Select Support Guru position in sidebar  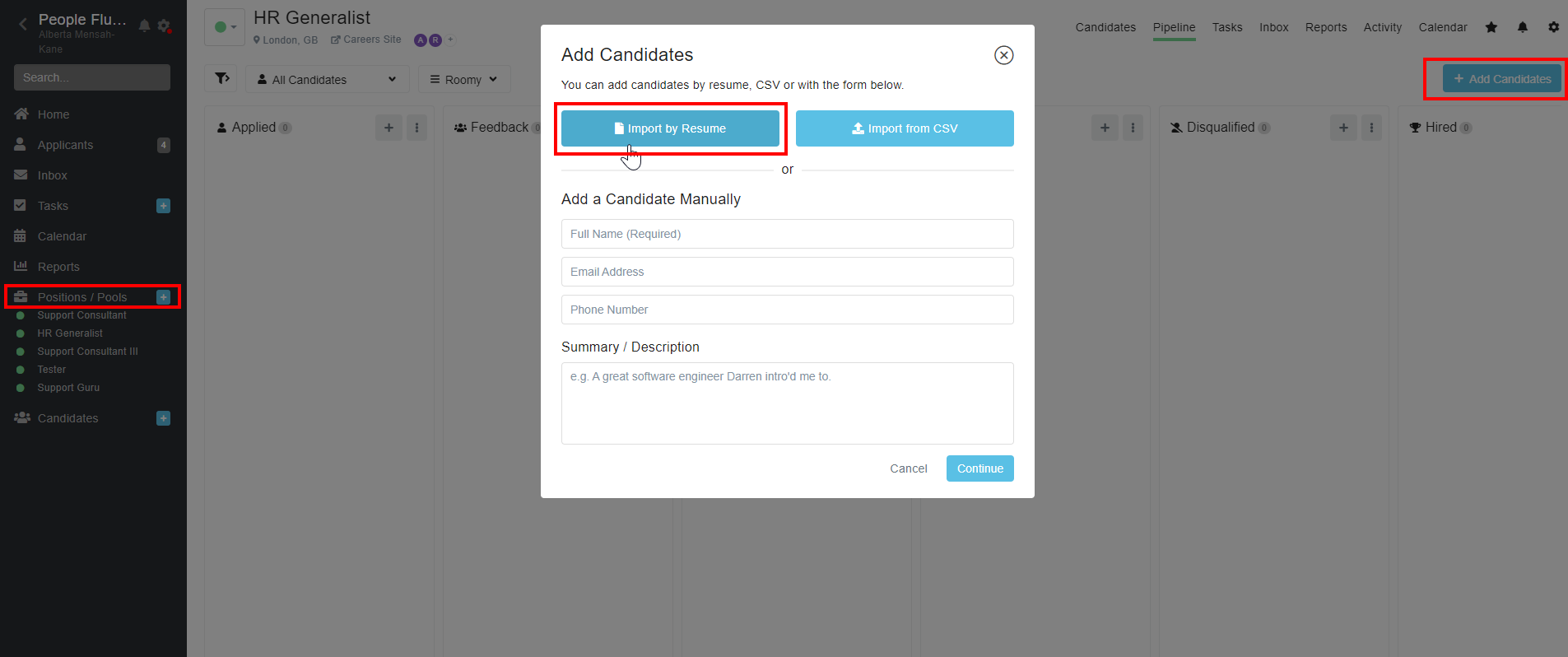tap(68, 388)
